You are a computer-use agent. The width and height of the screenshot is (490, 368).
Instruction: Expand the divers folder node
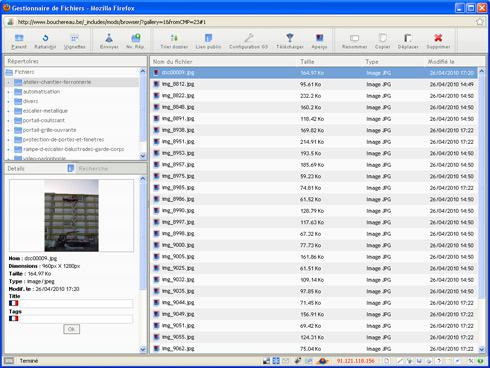[9, 101]
